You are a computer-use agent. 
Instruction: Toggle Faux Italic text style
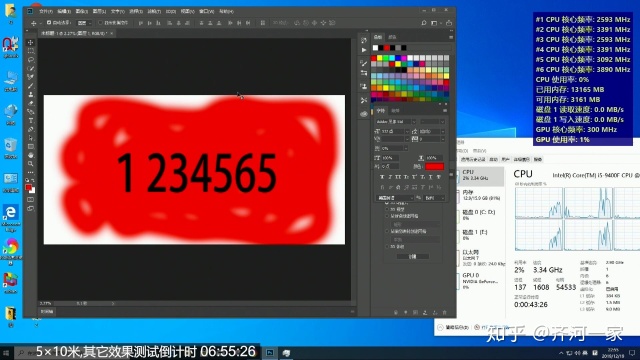(x=390, y=177)
